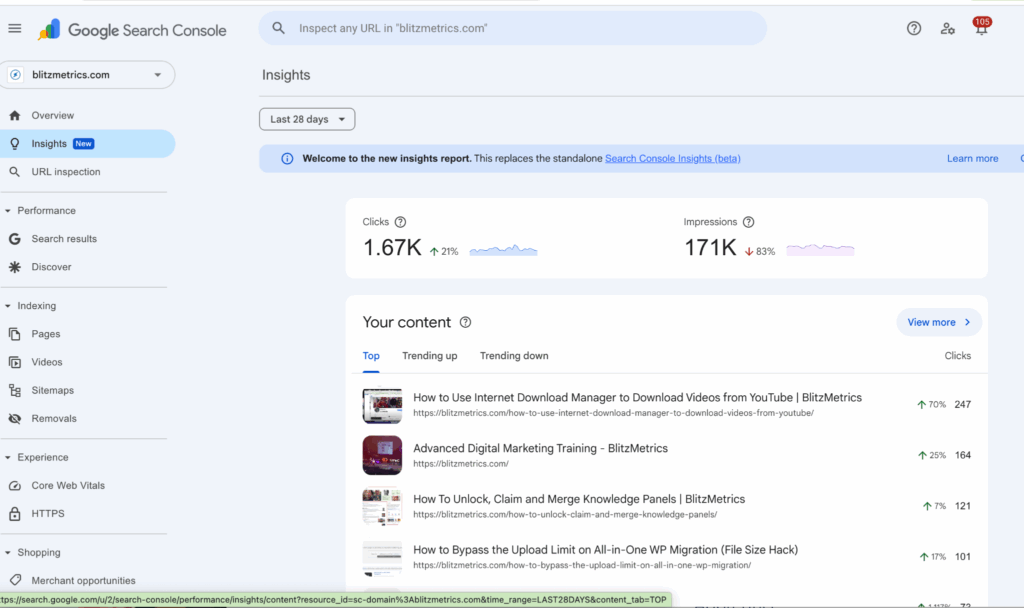The image size is (1024, 608).
Task: Open the Last 28 days date filter
Action: point(307,119)
